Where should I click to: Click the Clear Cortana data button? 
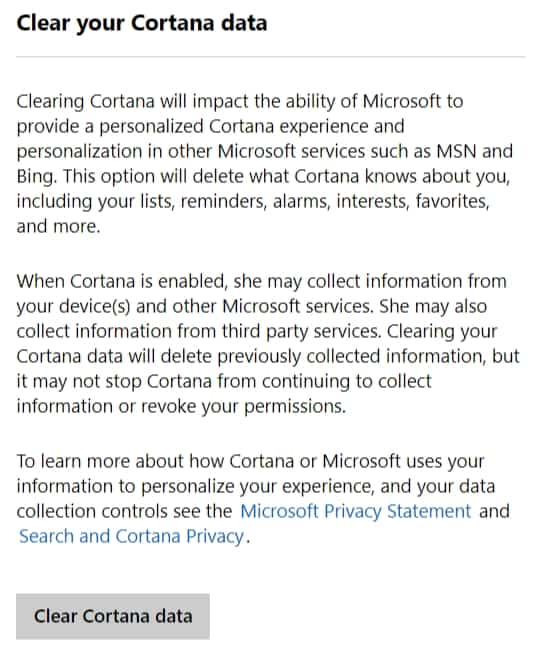click(x=113, y=616)
